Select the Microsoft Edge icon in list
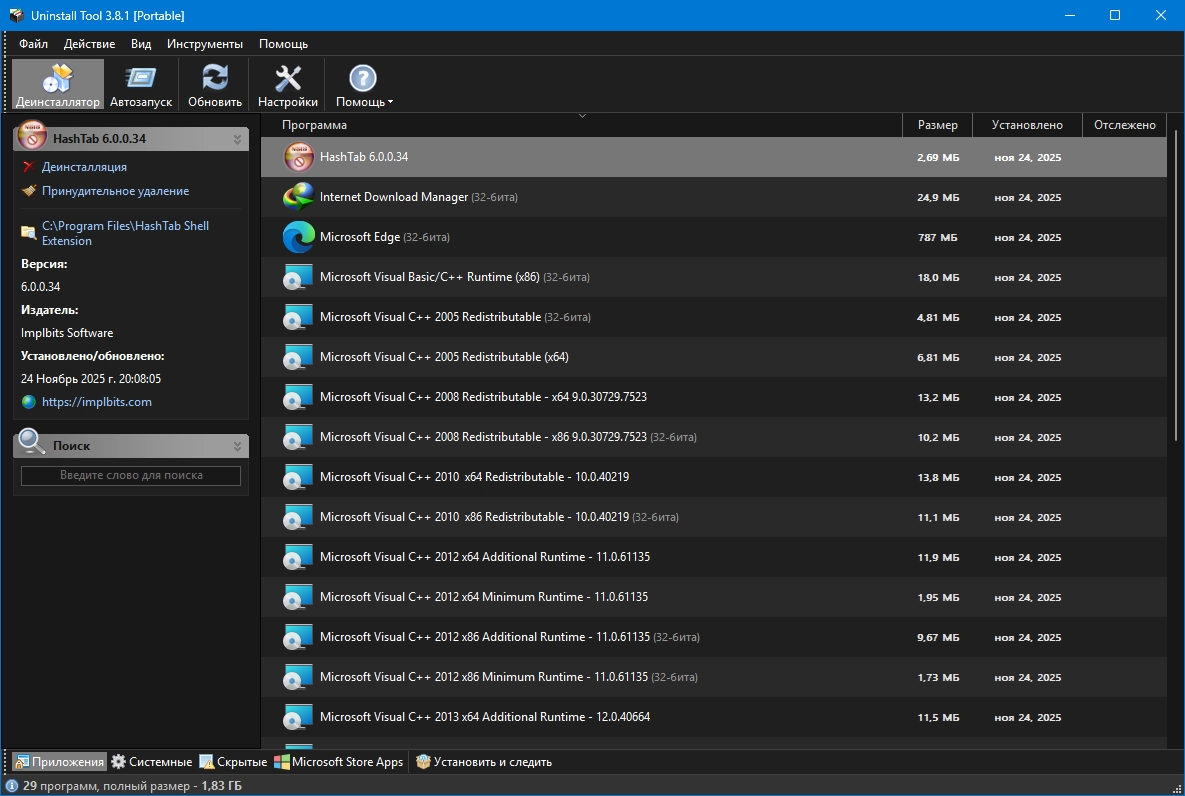1185x796 pixels. (299, 238)
